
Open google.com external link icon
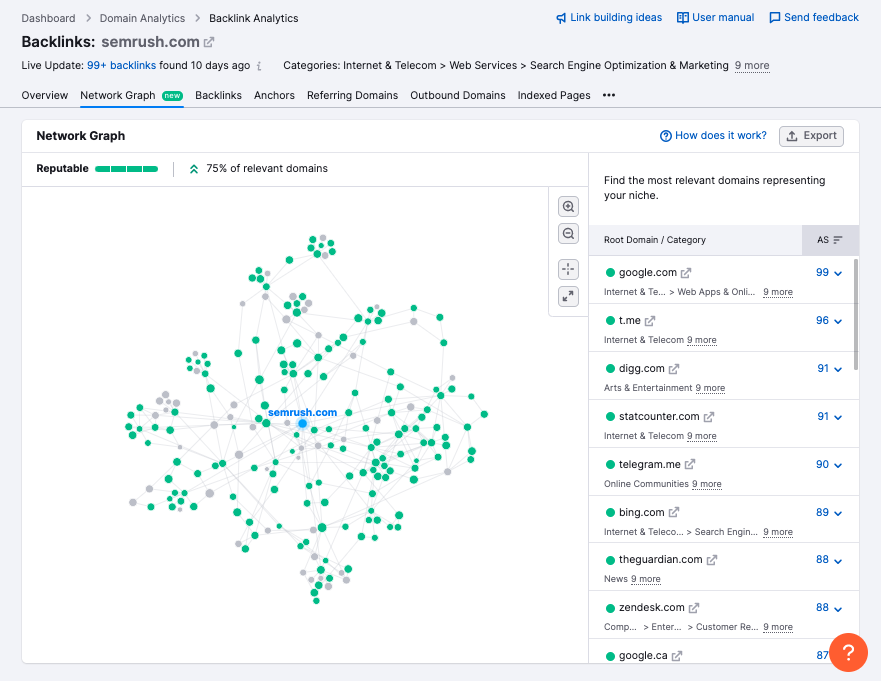(686, 273)
